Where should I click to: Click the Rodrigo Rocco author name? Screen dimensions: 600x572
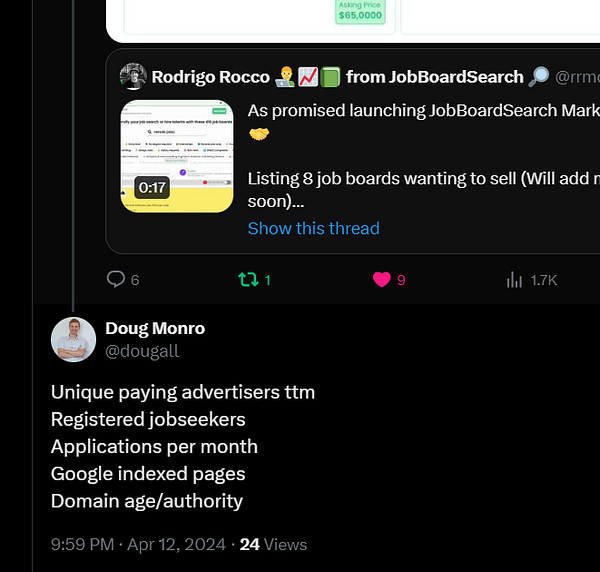click(x=211, y=77)
